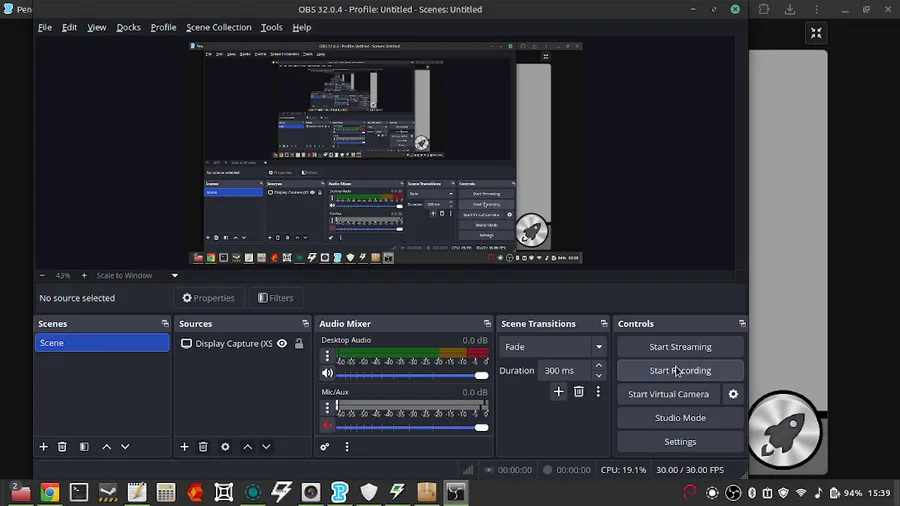Open source Filters button
Screen dimensions: 900x506
point(276,298)
